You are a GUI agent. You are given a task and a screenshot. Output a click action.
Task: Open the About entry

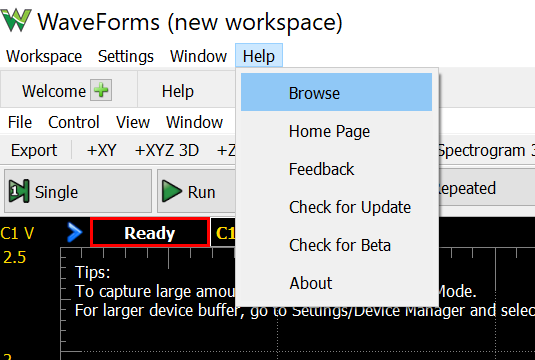(x=336, y=283)
